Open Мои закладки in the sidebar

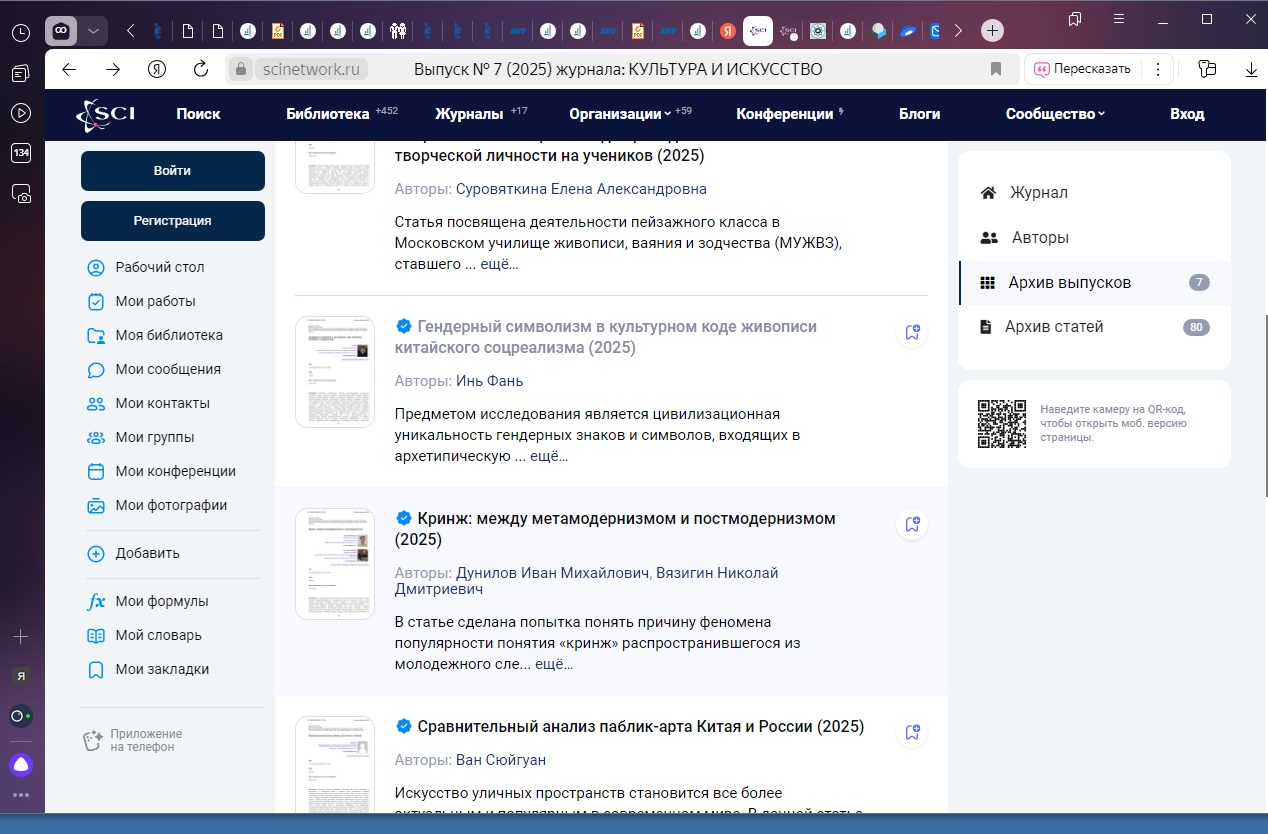pyautogui.click(x=161, y=669)
